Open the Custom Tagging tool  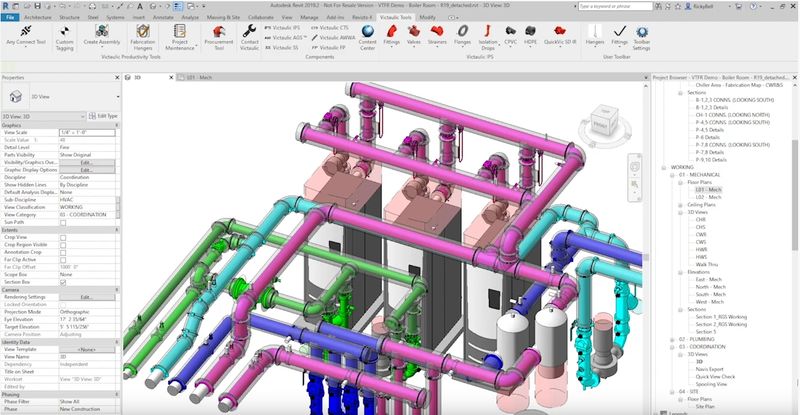tap(64, 36)
